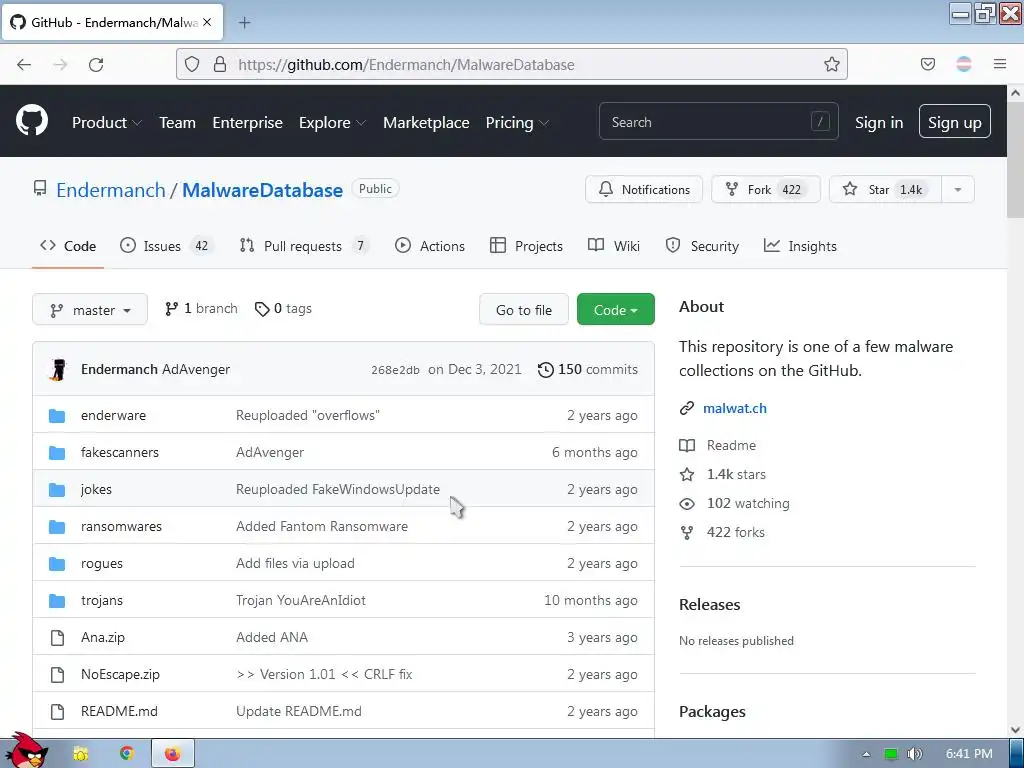Click the tag icon next to 0 tags

click(x=262, y=309)
